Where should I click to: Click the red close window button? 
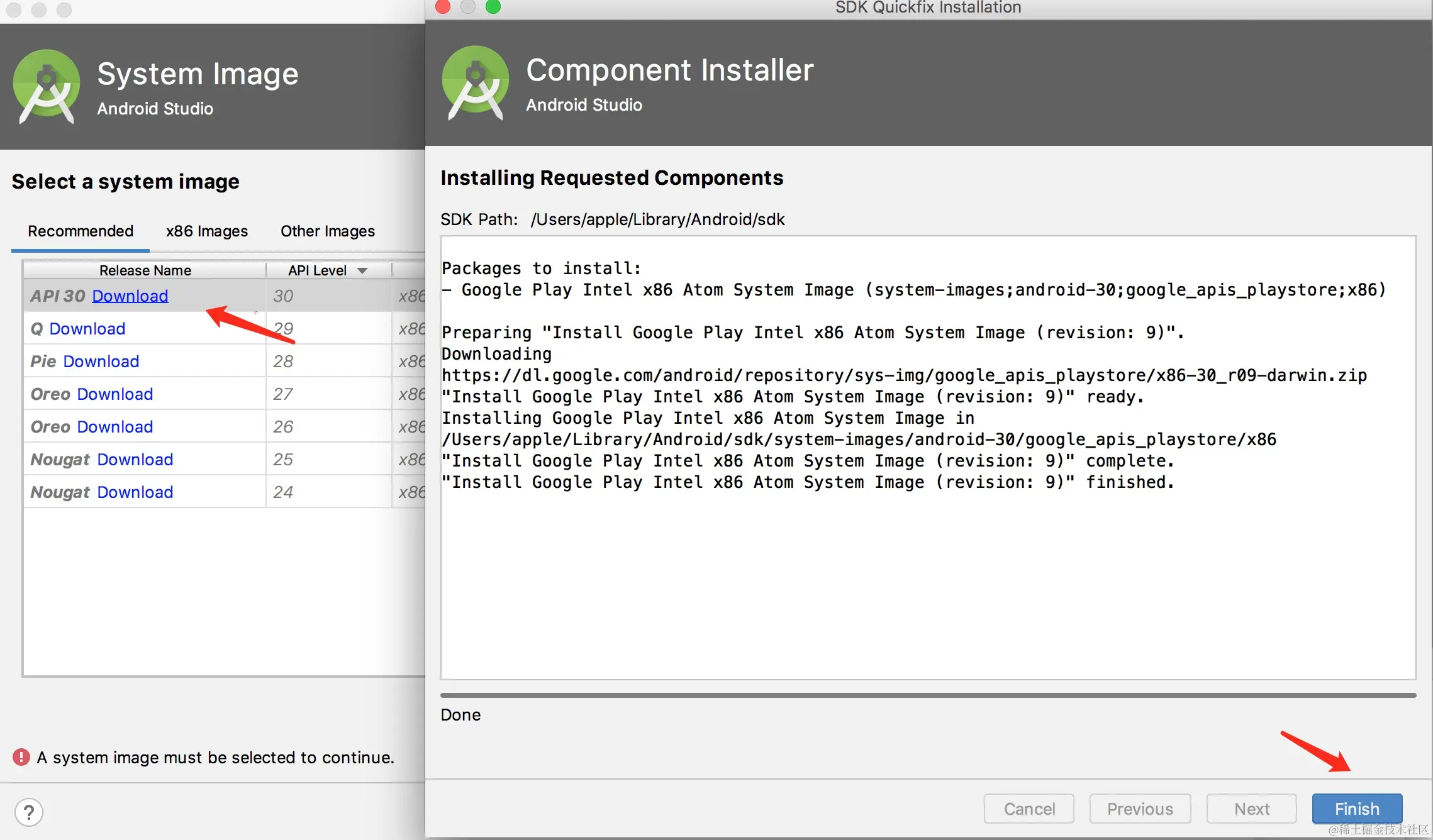click(x=443, y=7)
